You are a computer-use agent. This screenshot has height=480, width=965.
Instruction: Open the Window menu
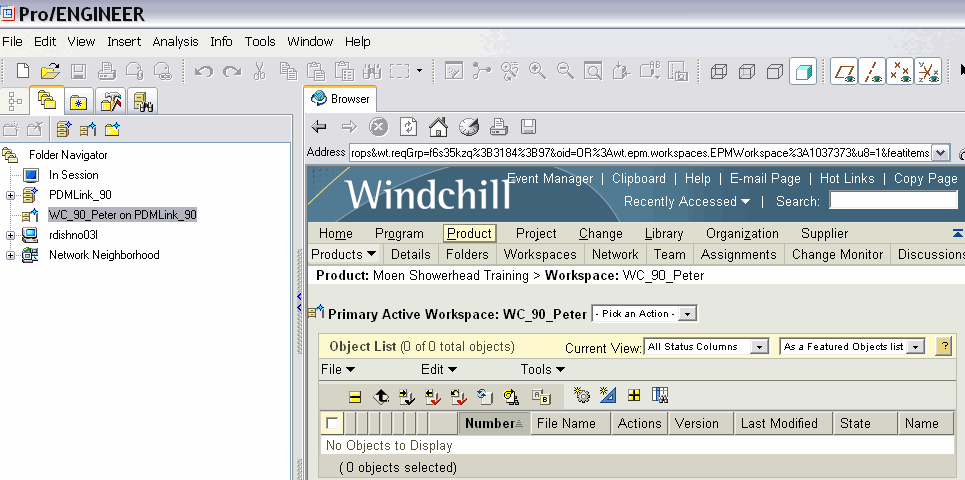coord(310,42)
